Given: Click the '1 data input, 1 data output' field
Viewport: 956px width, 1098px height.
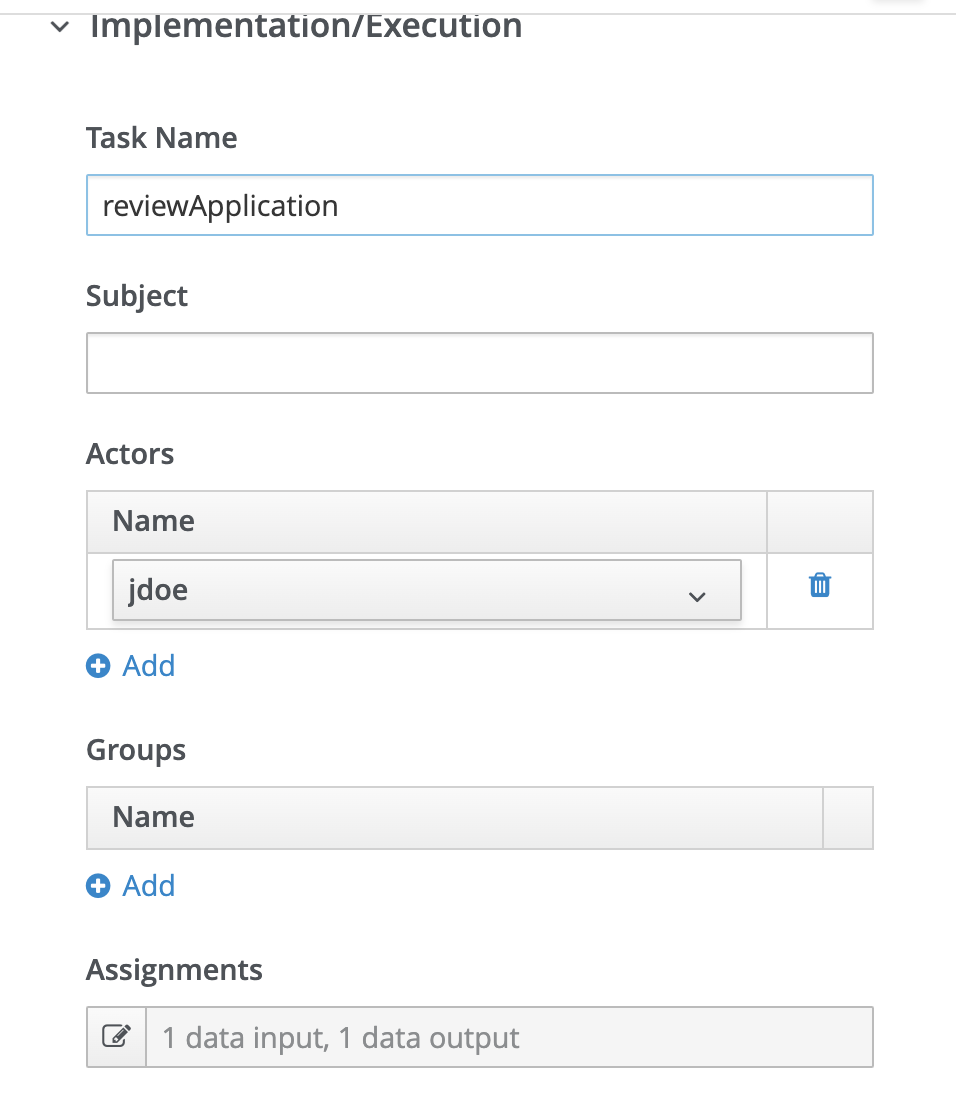Looking at the screenshot, I should tap(509, 1037).
